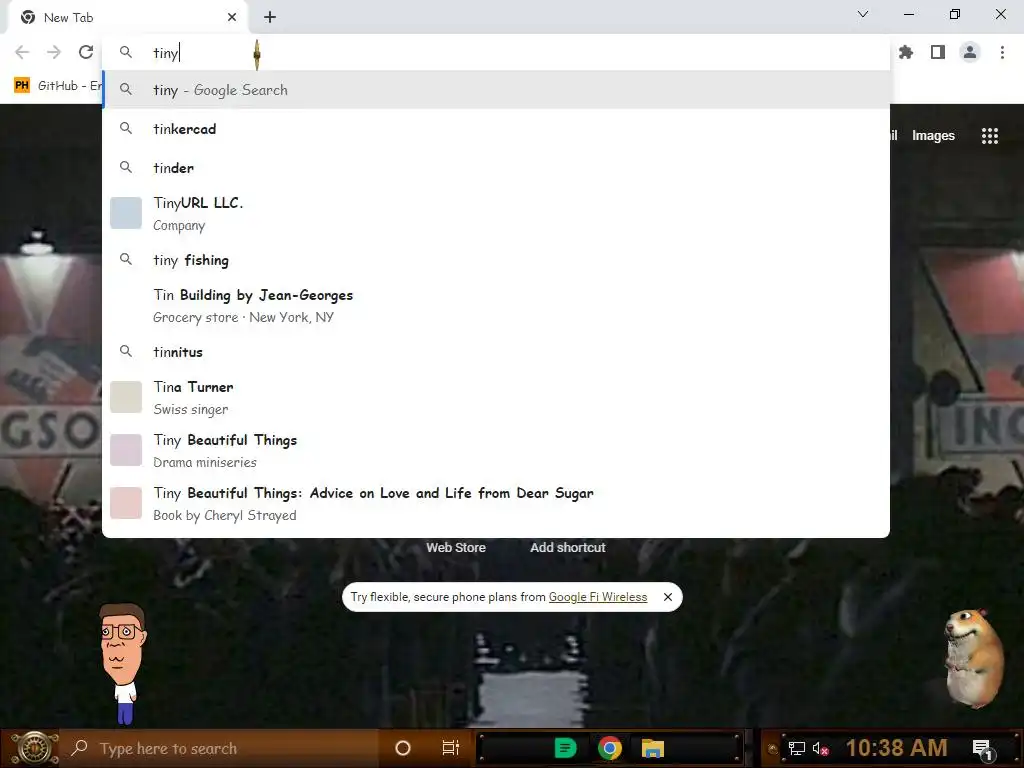Dismiss the Google Fi promo banner
Image resolution: width=1024 pixels, height=768 pixels.
[x=667, y=597]
